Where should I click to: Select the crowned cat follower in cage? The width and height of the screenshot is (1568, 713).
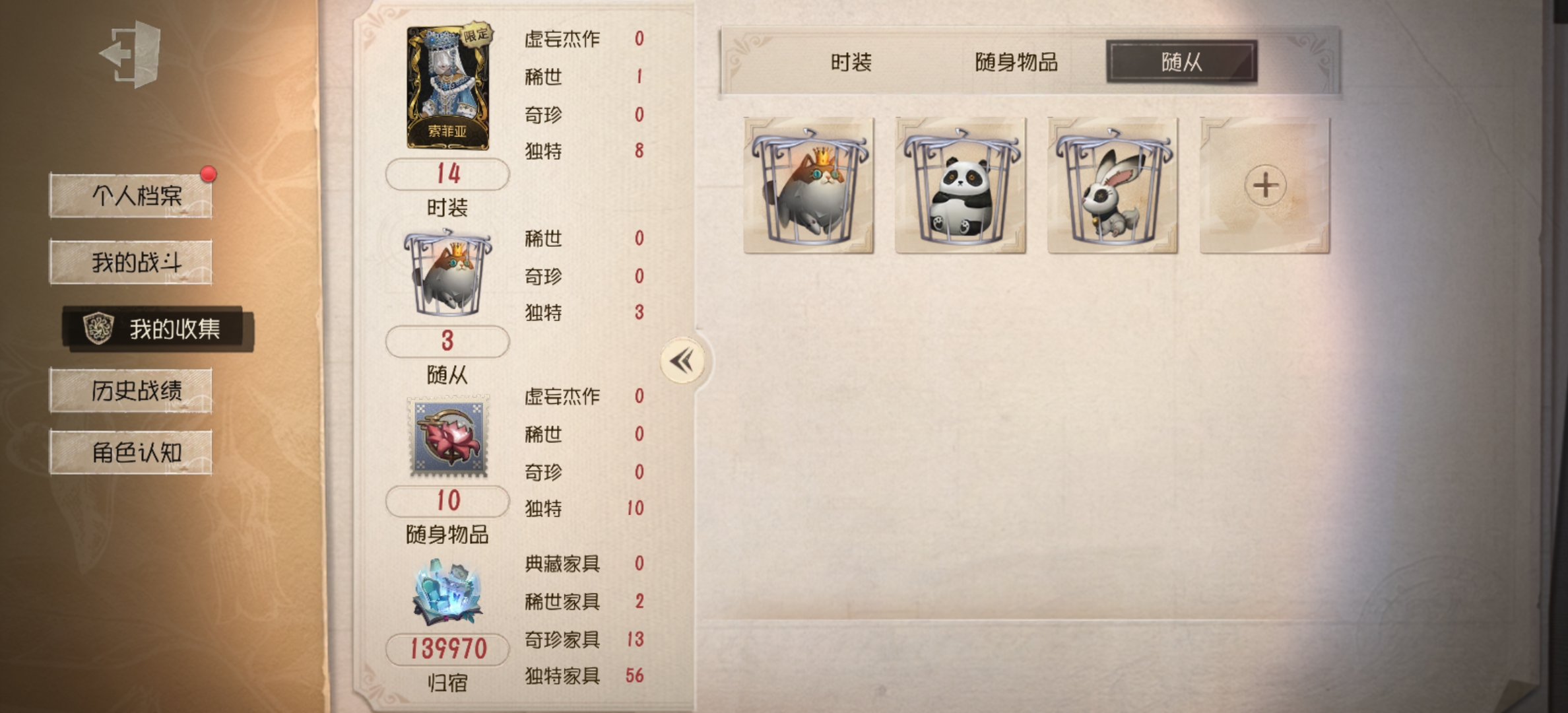[x=809, y=186]
